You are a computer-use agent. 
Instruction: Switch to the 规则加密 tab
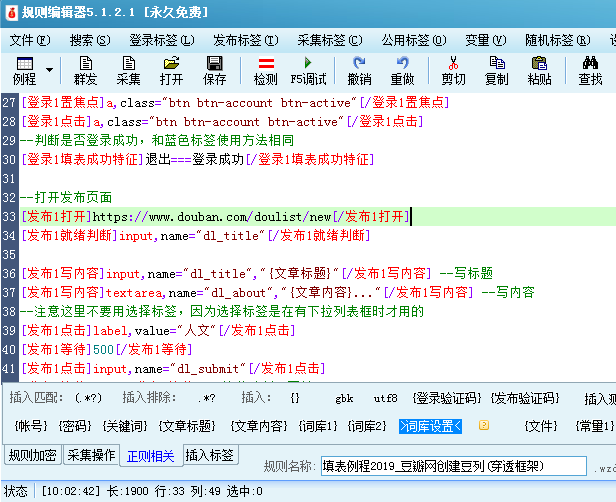(33, 455)
